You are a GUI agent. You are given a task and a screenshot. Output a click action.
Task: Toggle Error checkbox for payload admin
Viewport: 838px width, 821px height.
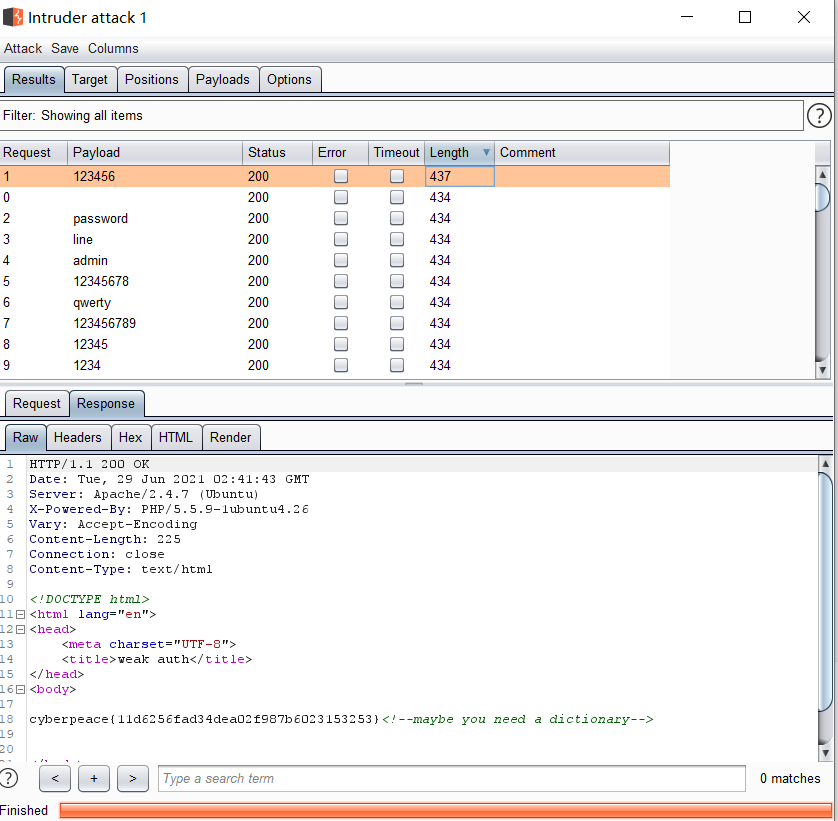coord(341,260)
